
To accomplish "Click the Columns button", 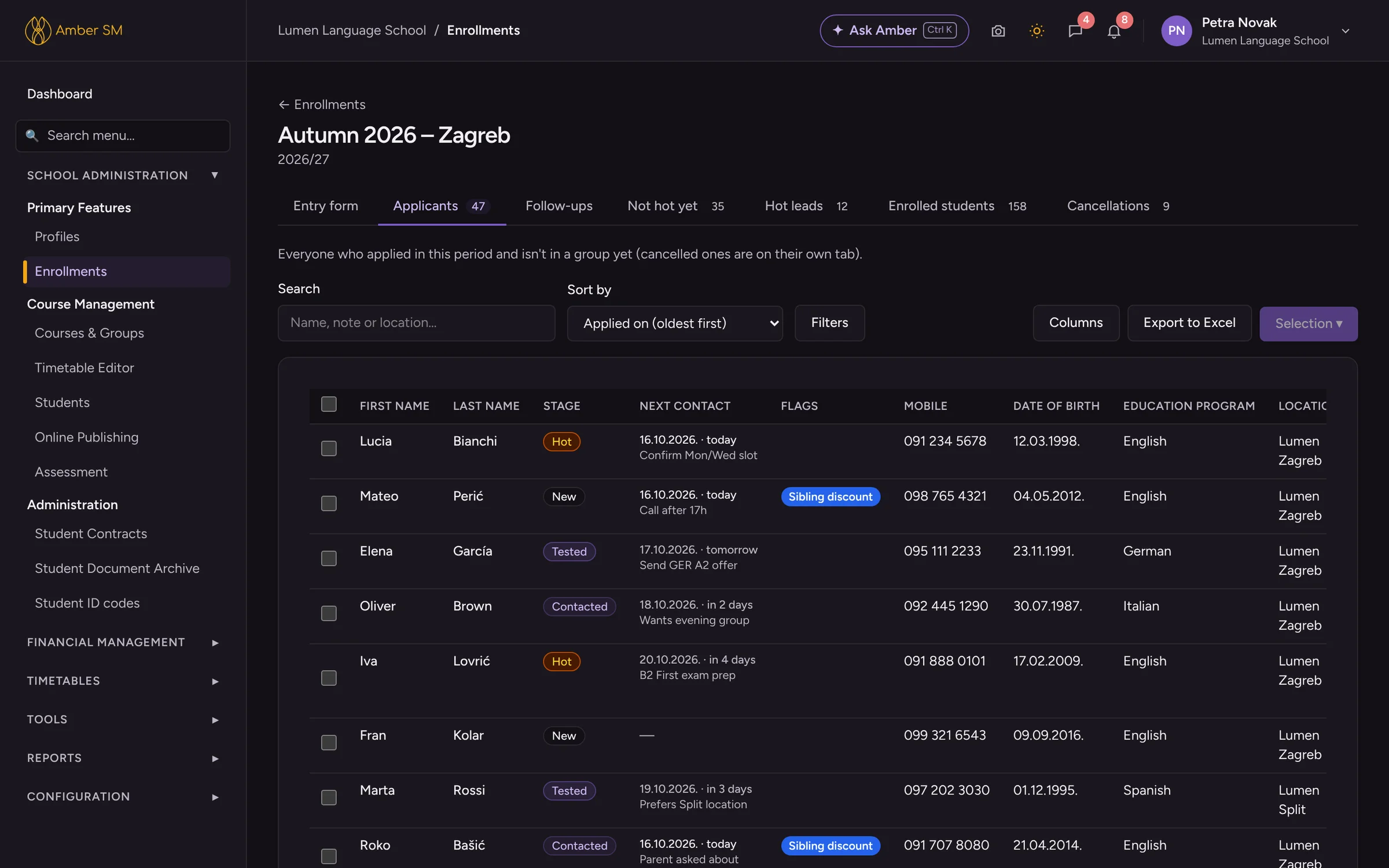I will (1076, 323).
